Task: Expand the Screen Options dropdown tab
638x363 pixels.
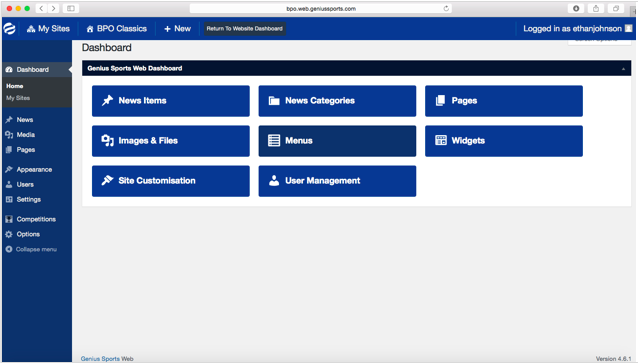Action: click(x=599, y=42)
